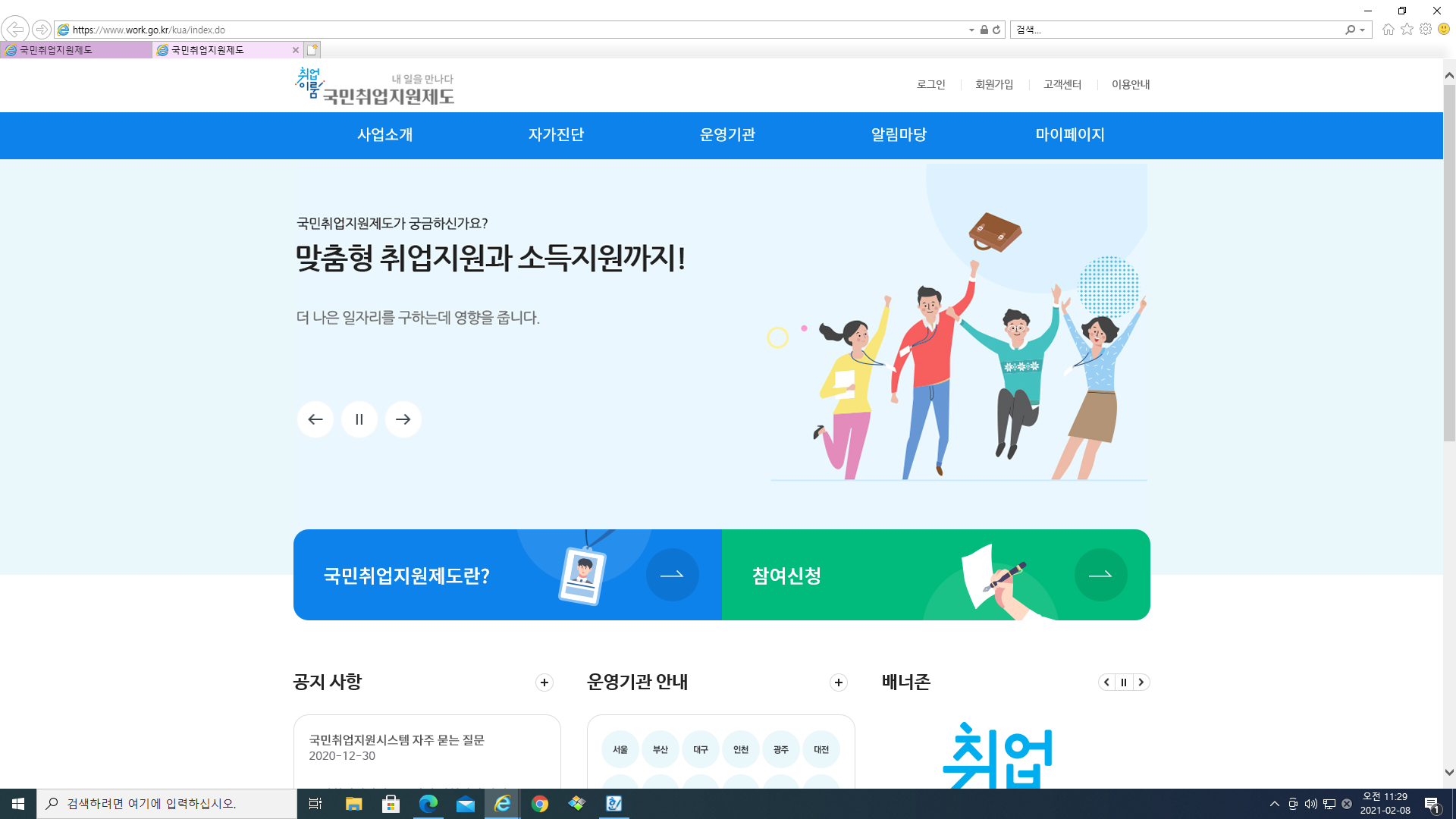Open the 마이페이지 menu
The image size is (1456, 819).
[x=1070, y=135]
